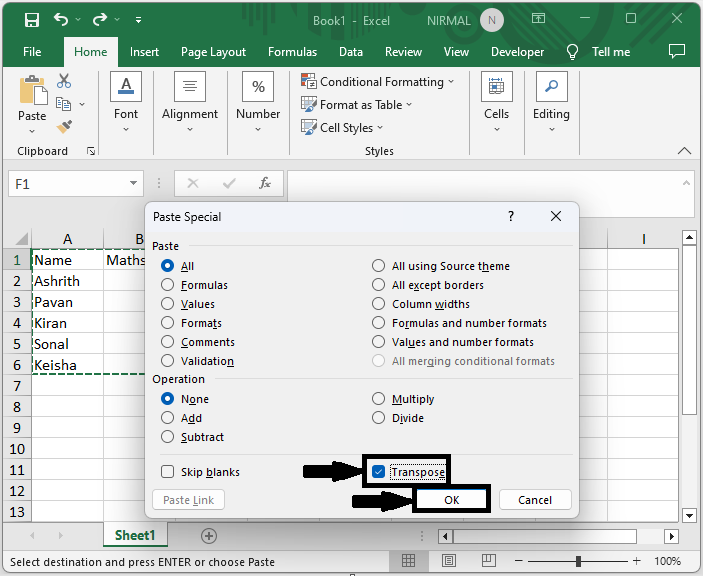The width and height of the screenshot is (703, 576).
Task: Enable the Skip blanks checkbox
Action: tap(167, 472)
